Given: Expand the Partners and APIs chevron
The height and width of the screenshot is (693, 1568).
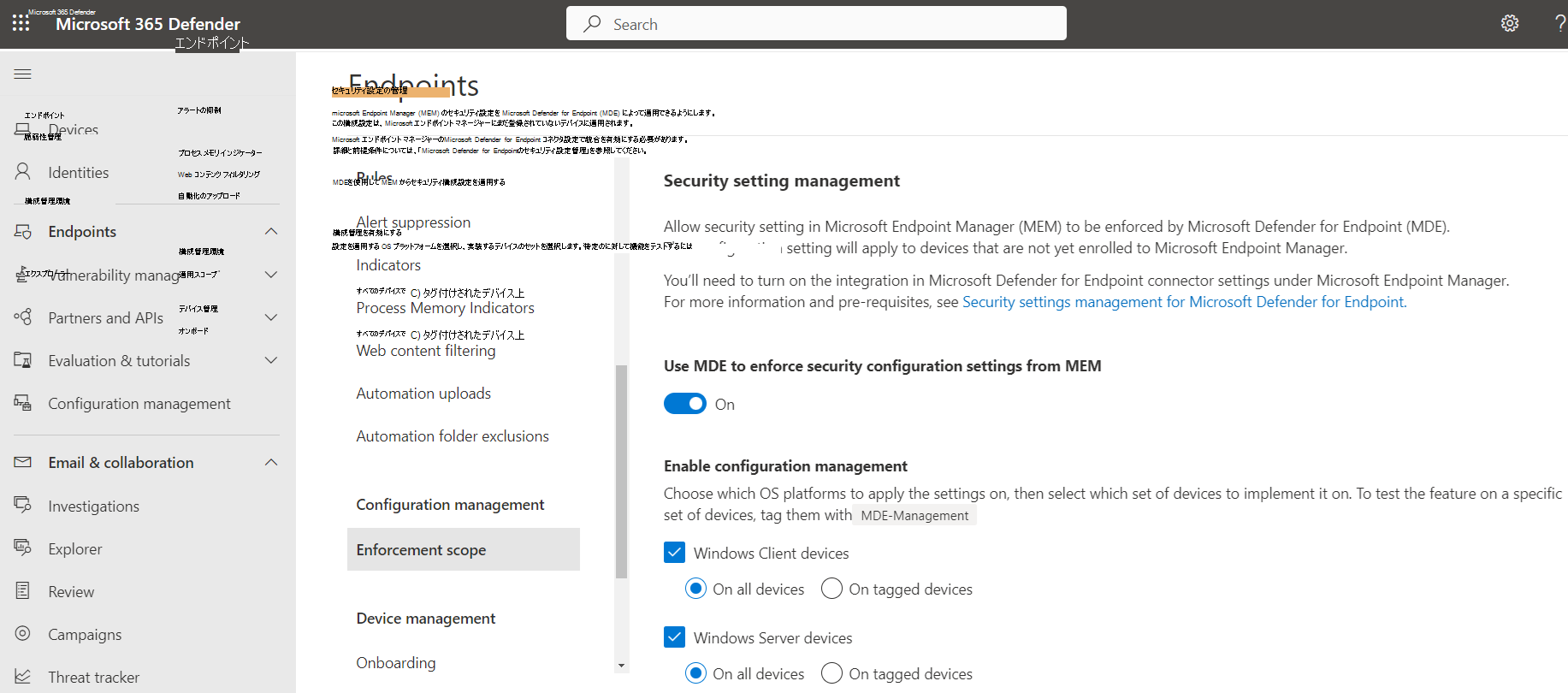Looking at the screenshot, I should 271,317.
